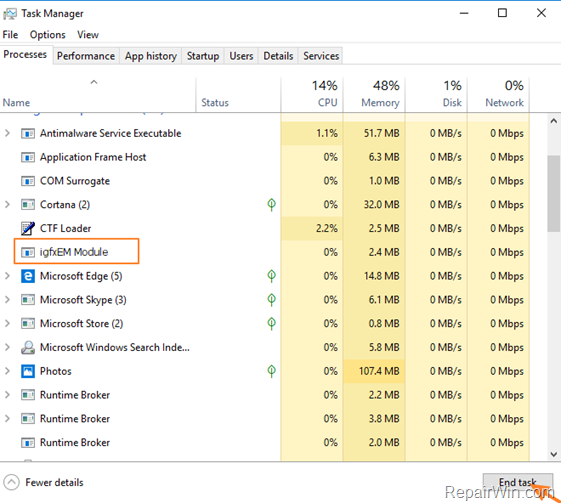Select the igfxEM Module process row
Screen dimensions: 561x503
coord(265,252)
